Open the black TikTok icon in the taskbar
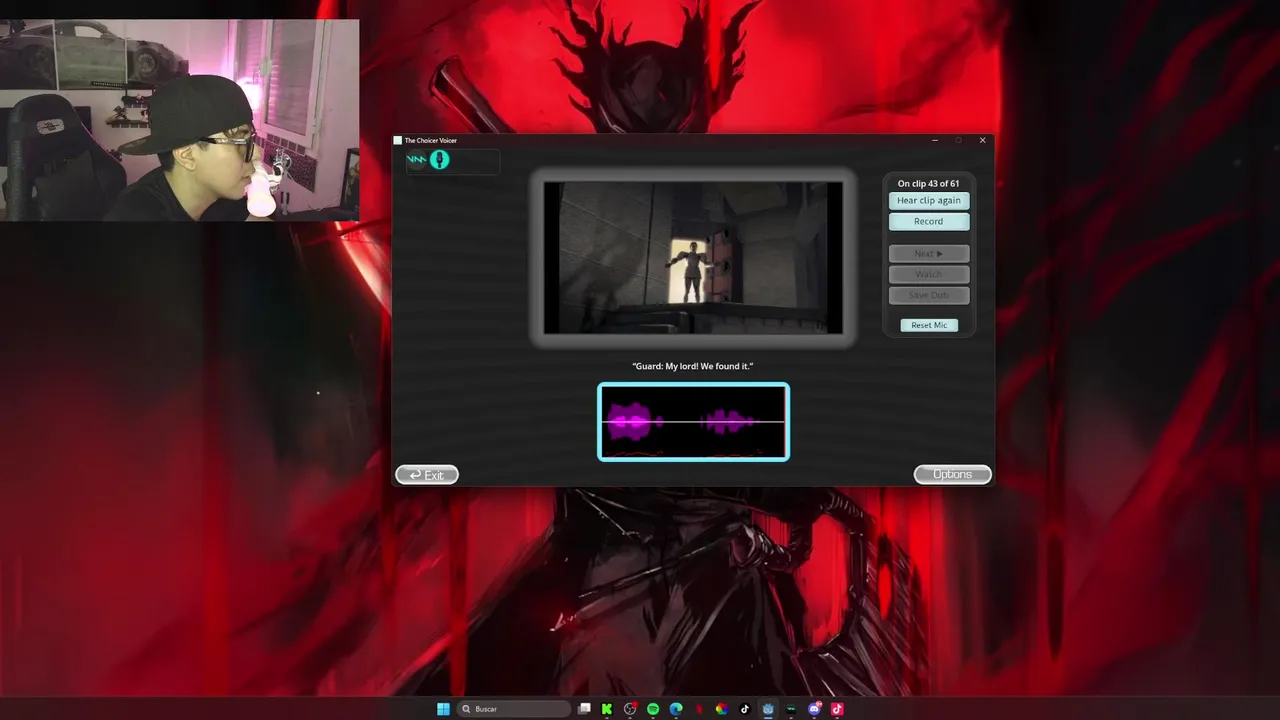 click(745, 709)
